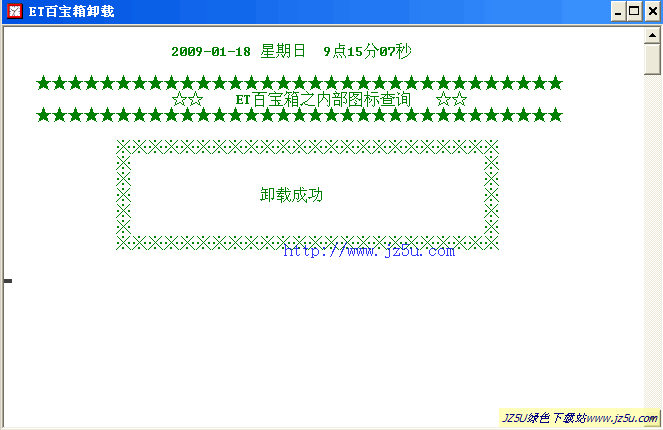Click the date text 2009-01-18
This screenshot has width=663, height=430.
pos(211,52)
